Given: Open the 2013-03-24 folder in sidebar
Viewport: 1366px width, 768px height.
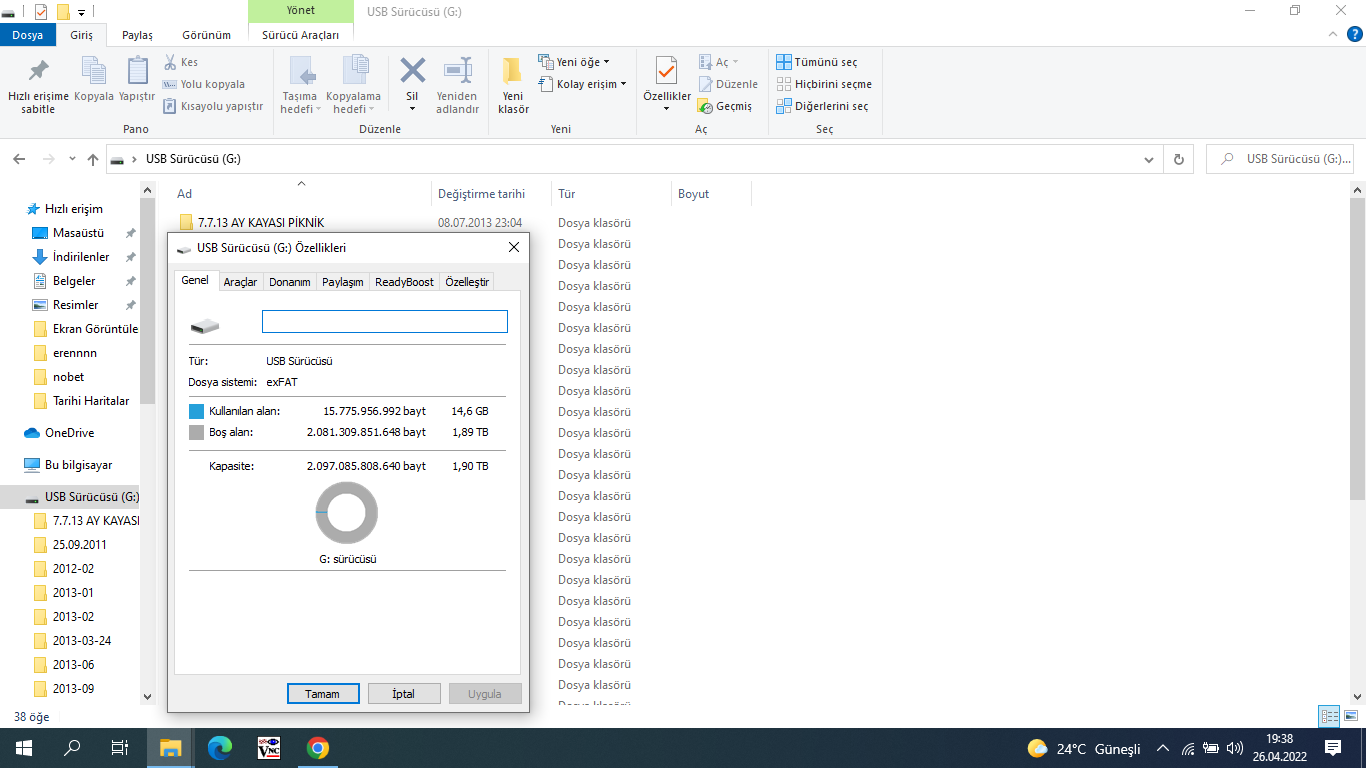Looking at the screenshot, I should coord(82,641).
